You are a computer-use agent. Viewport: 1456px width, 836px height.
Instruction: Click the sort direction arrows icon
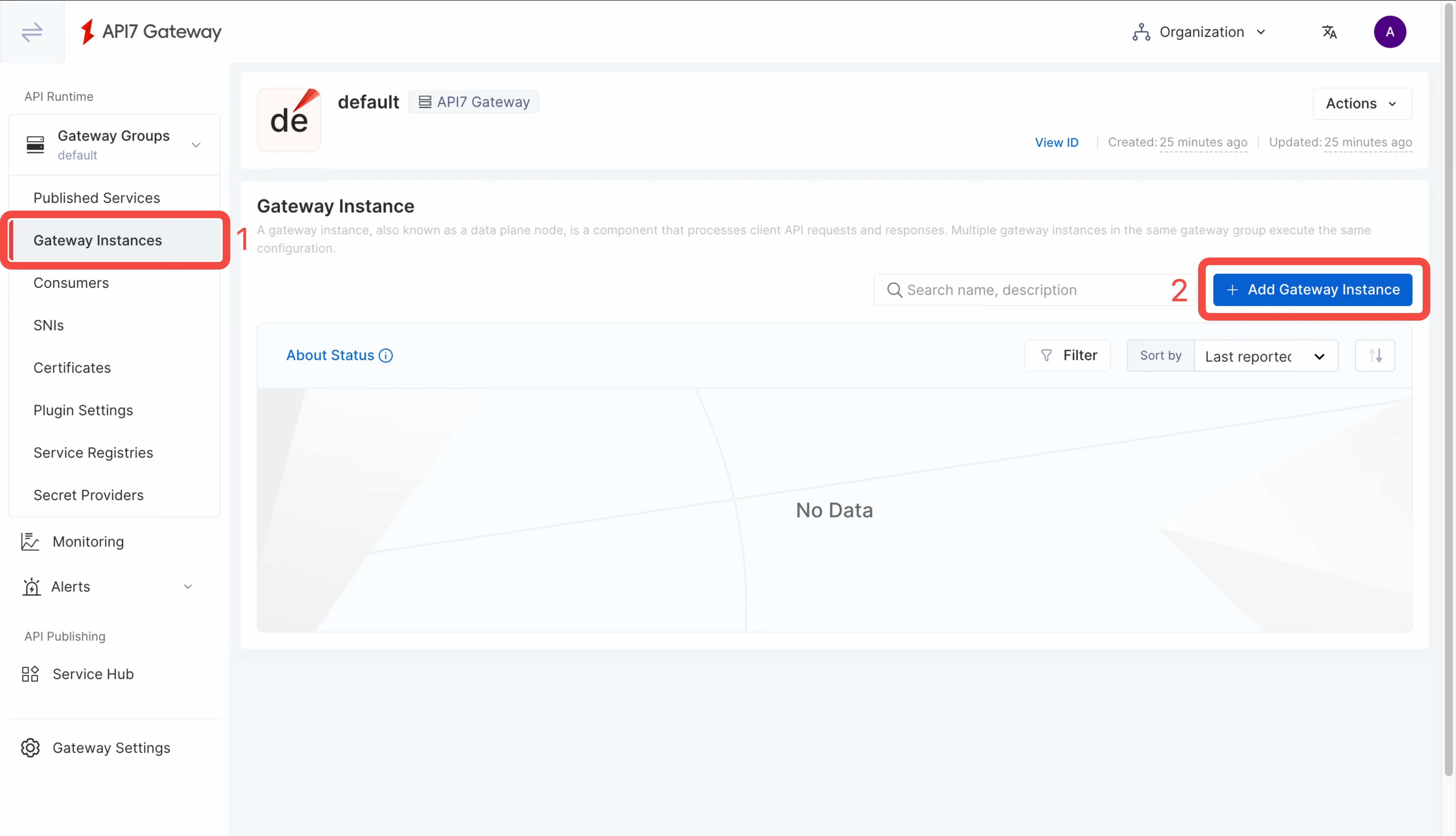coord(1374,356)
